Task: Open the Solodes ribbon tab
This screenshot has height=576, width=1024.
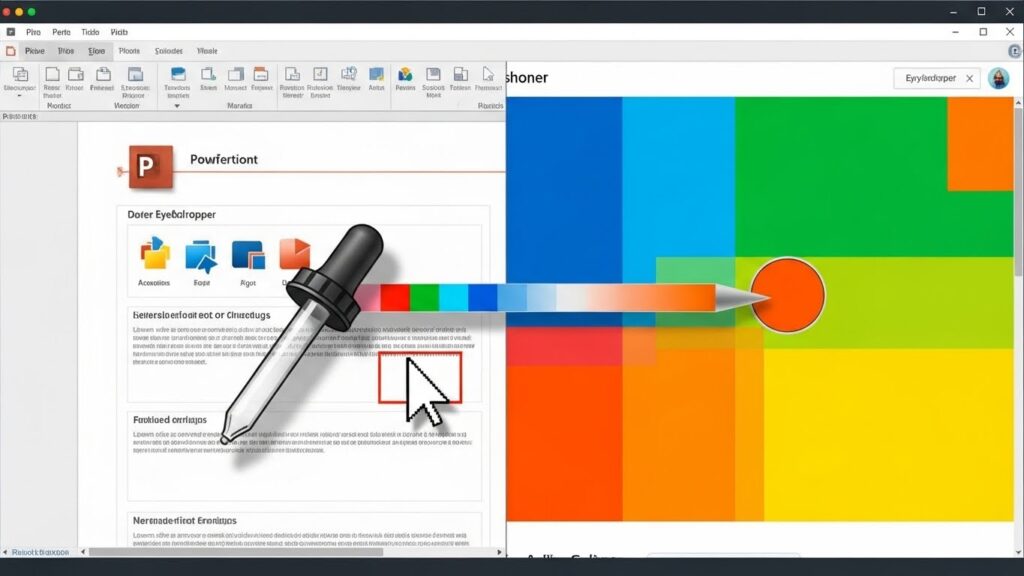Action: click(169, 50)
